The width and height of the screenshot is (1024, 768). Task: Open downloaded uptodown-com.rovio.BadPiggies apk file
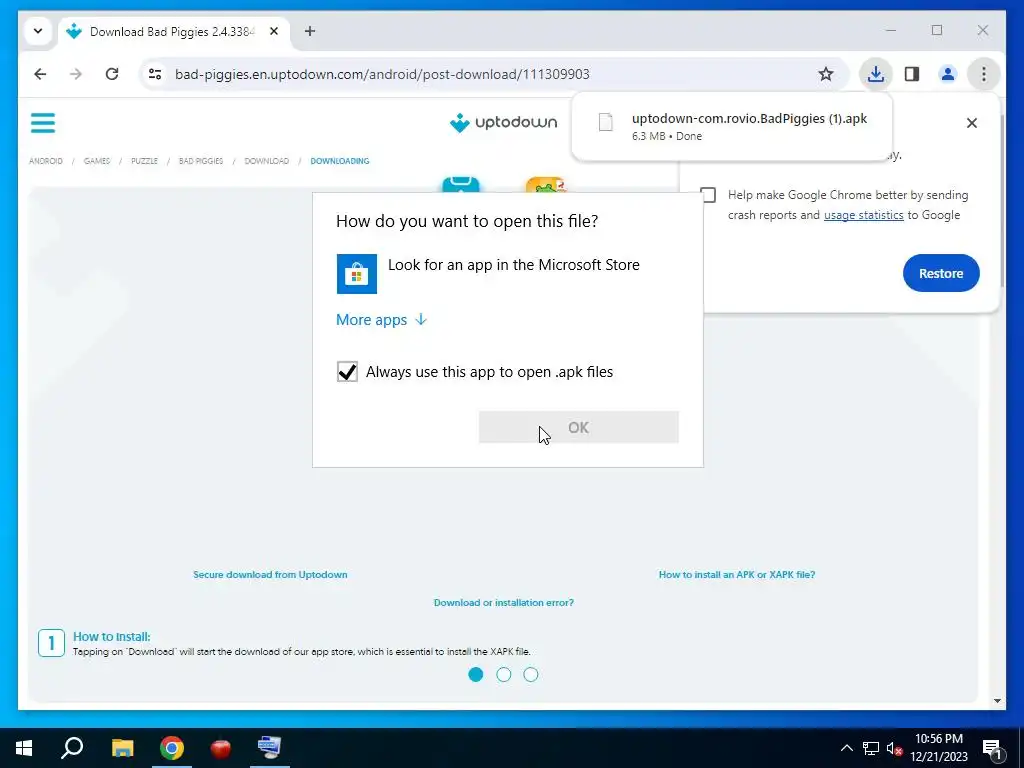(731, 126)
